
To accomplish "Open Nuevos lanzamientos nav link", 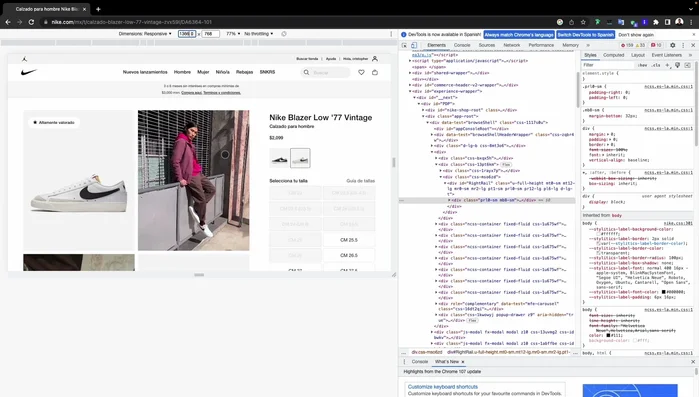I will [145, 72].
